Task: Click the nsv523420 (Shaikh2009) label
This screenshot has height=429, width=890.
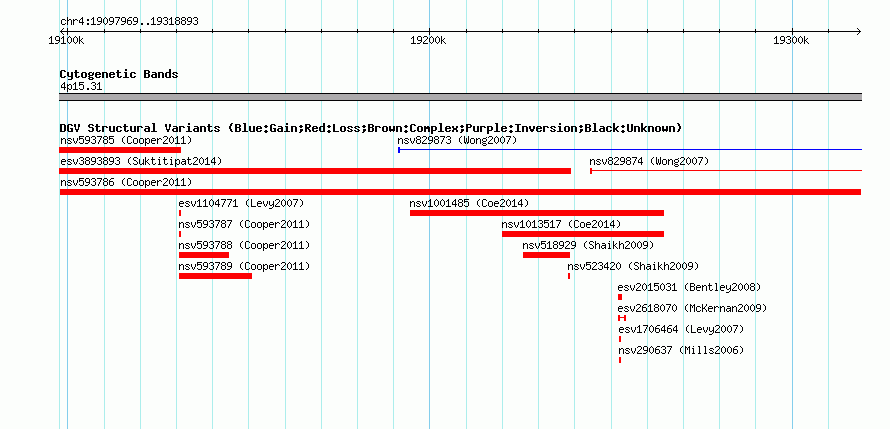Action: 633,266
